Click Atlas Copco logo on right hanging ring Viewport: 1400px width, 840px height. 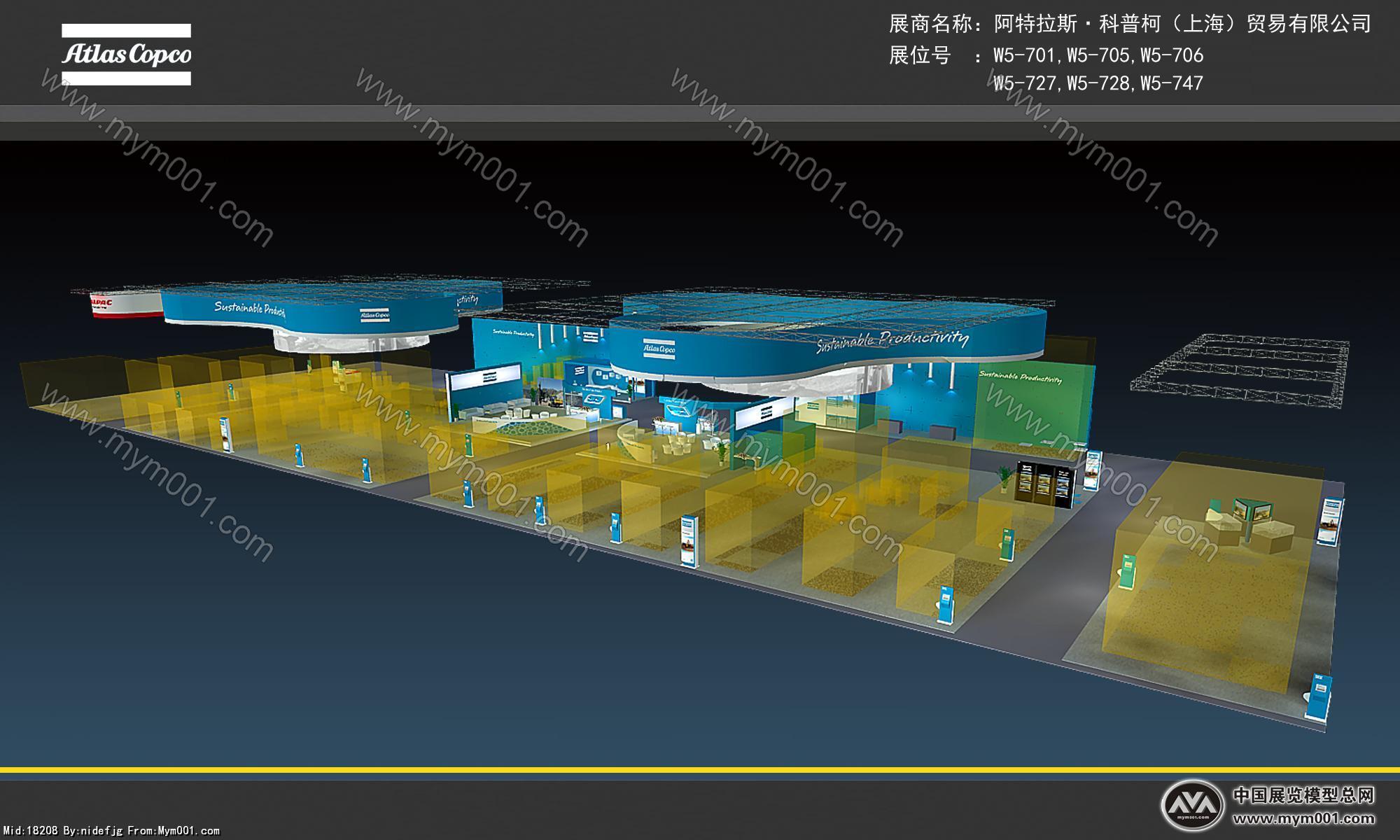coord(659,348)
